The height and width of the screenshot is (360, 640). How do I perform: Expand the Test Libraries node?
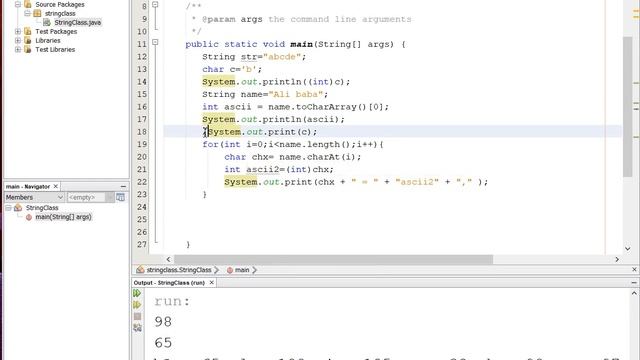click(18, 49)
